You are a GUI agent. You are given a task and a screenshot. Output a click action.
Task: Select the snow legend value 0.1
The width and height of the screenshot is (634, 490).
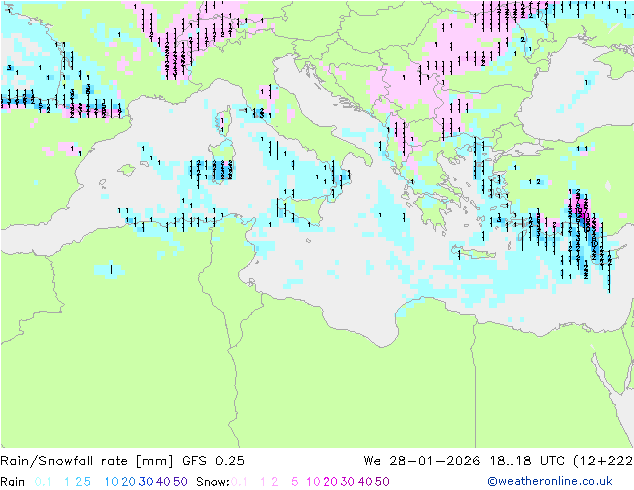click(239, 482)
